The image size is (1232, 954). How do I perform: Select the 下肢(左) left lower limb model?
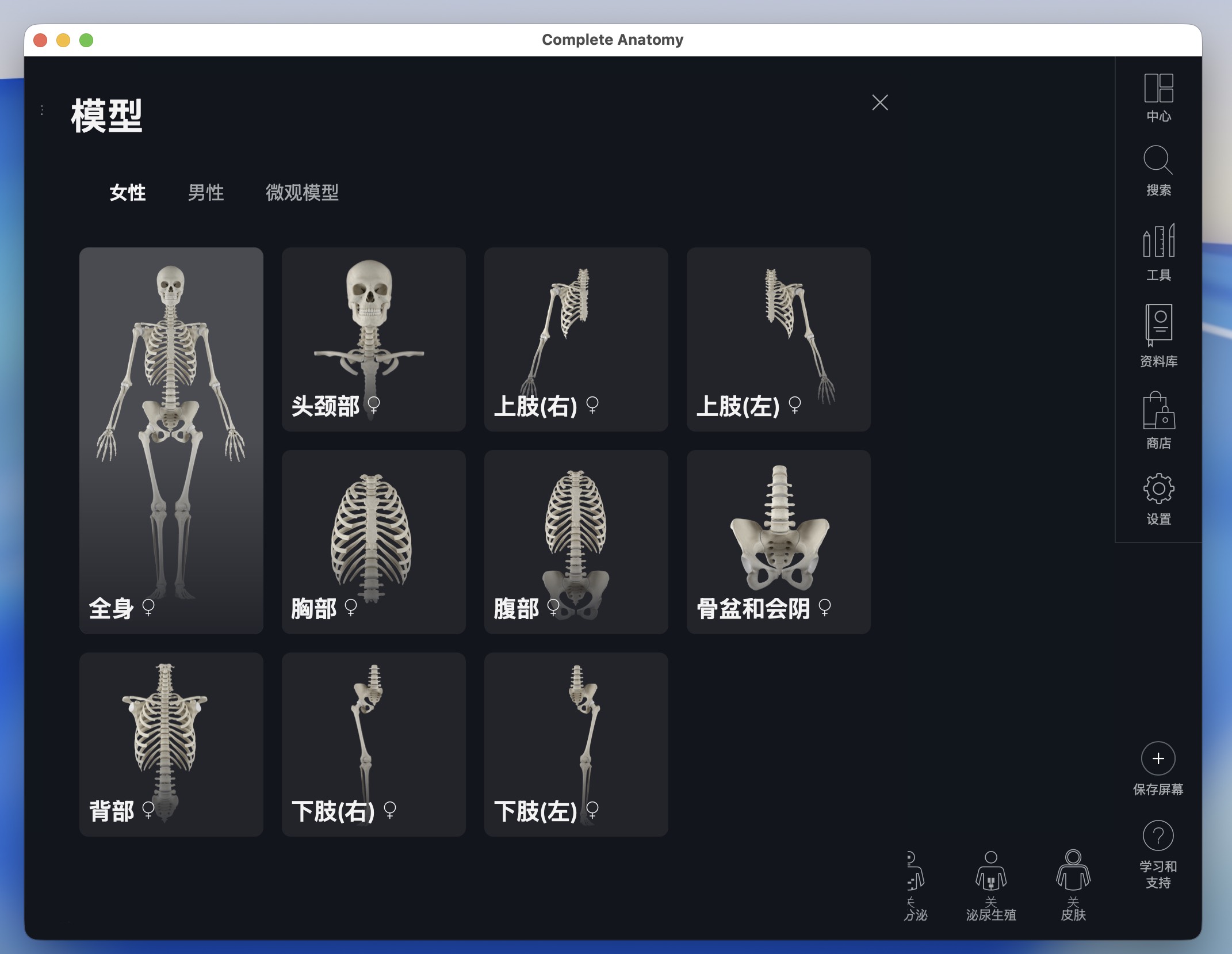pos(576,745)
